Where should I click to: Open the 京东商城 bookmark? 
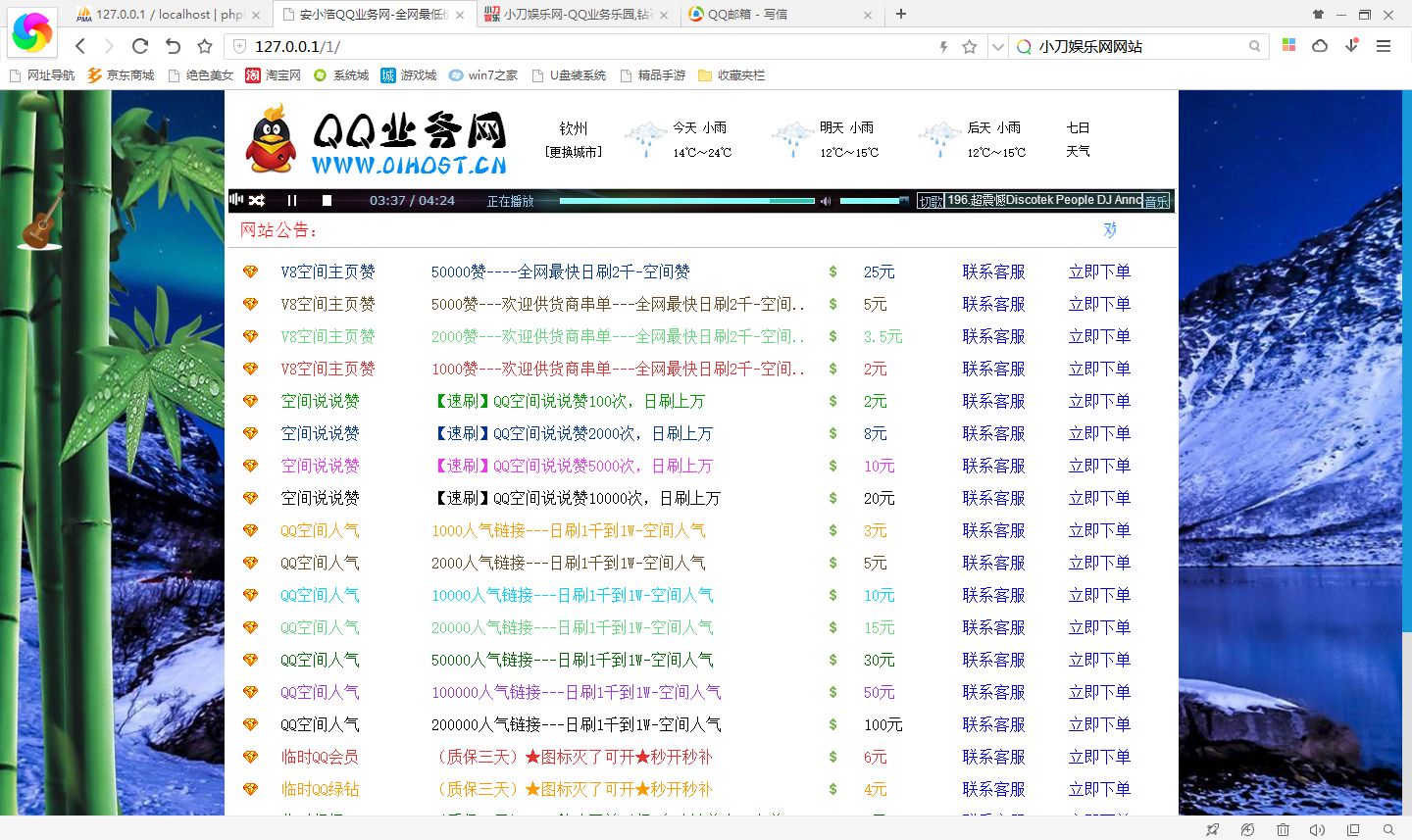(x=121, y=75)
